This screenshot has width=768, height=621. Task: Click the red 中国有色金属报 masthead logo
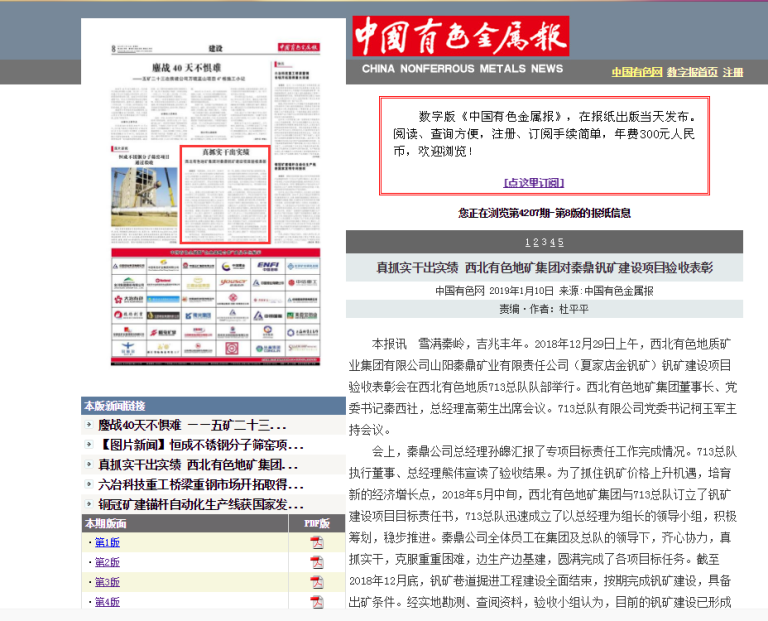460,37
